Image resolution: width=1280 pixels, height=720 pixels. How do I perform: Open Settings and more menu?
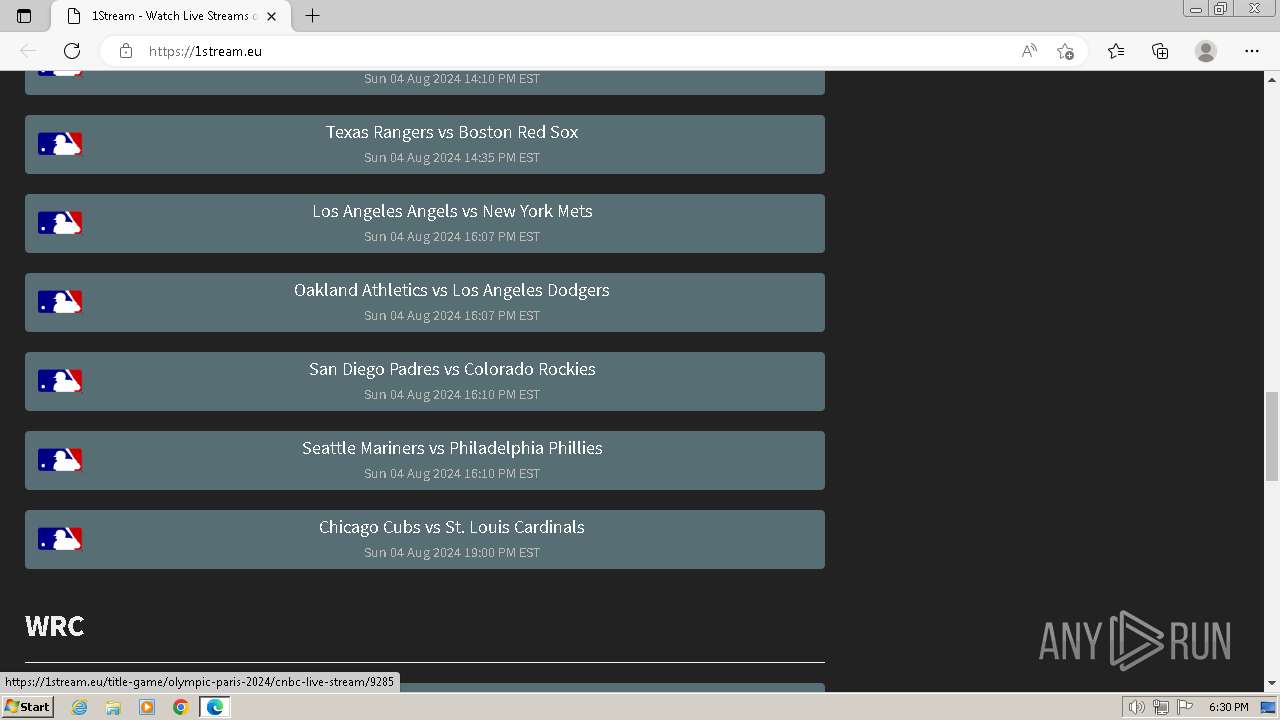tap(1252, 51)
